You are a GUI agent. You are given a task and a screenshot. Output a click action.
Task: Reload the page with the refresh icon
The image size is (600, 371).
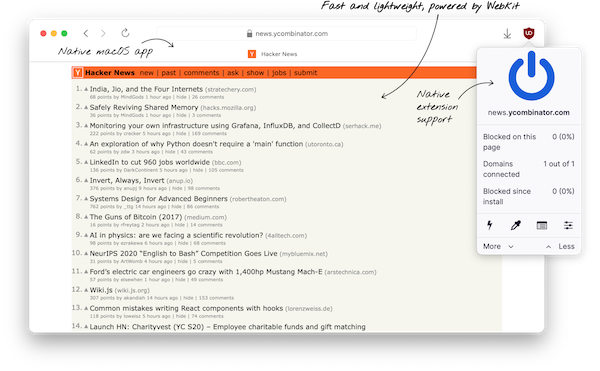coord(125,33)
